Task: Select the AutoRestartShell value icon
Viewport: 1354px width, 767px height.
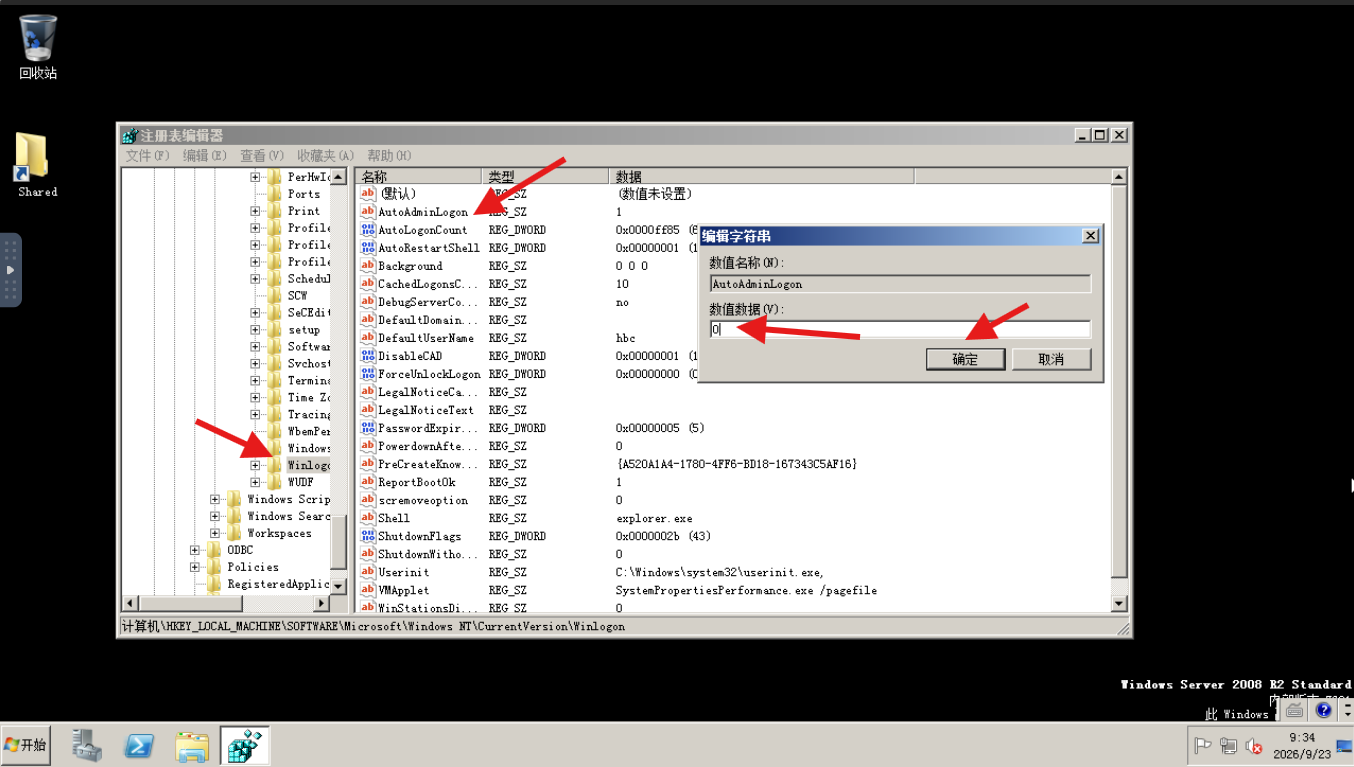Action: click(368, 248)
